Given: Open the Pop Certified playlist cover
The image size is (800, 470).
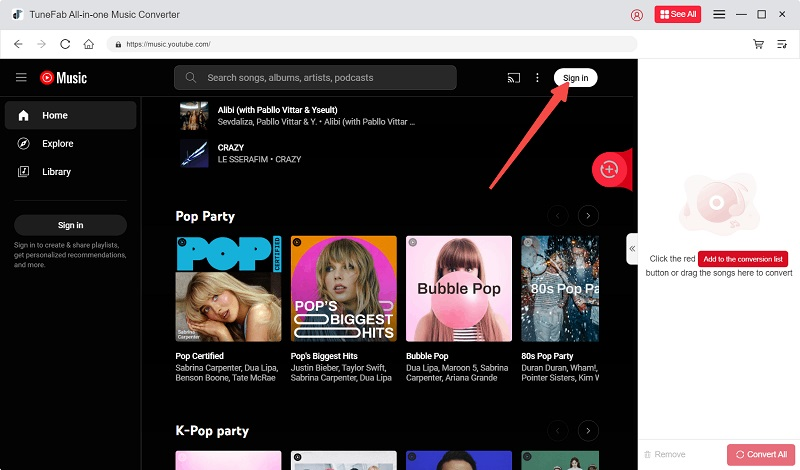Looking at the screenshot, I should [x=228, y=288].
